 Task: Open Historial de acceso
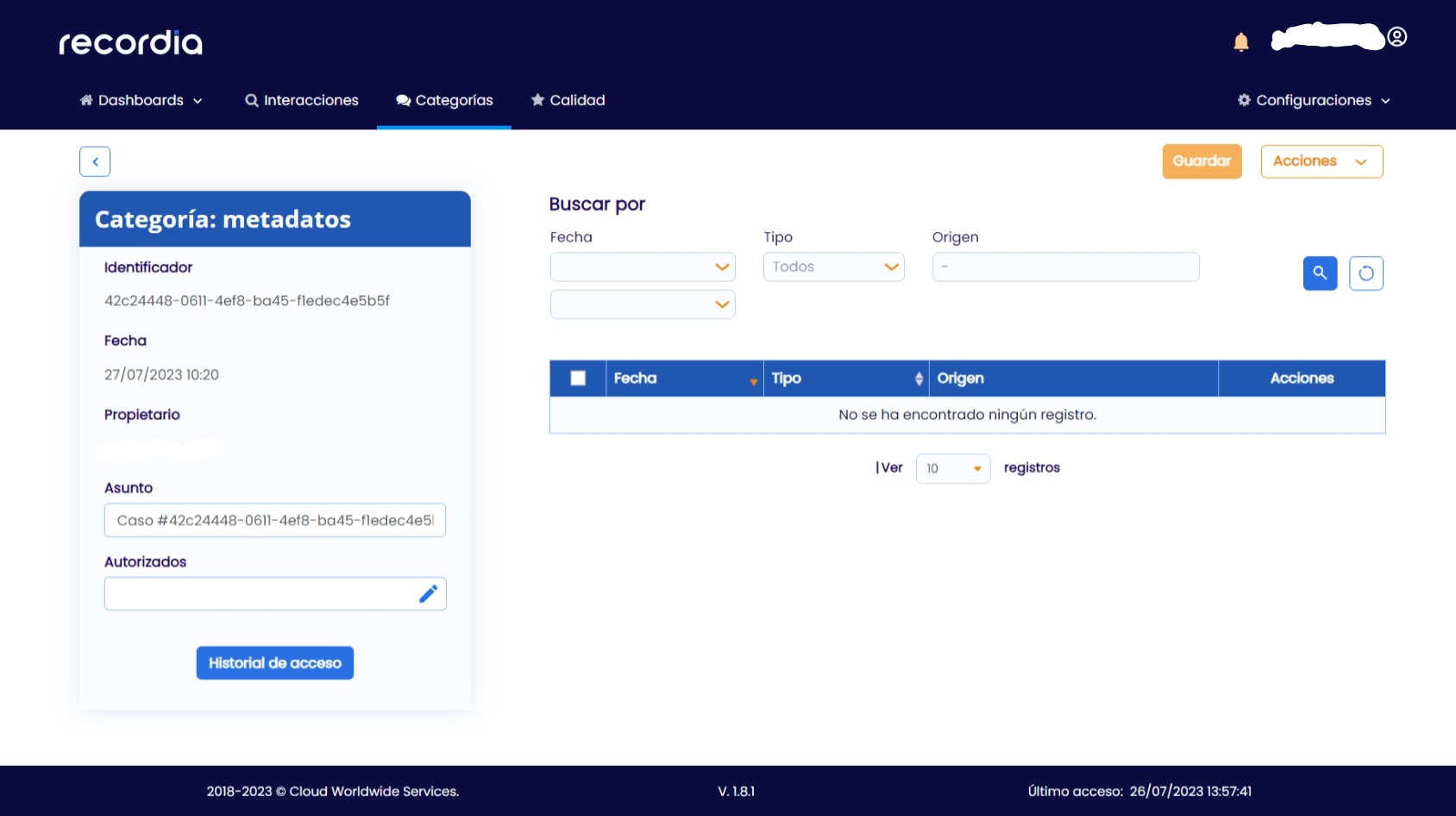click(x=275, y=662)
